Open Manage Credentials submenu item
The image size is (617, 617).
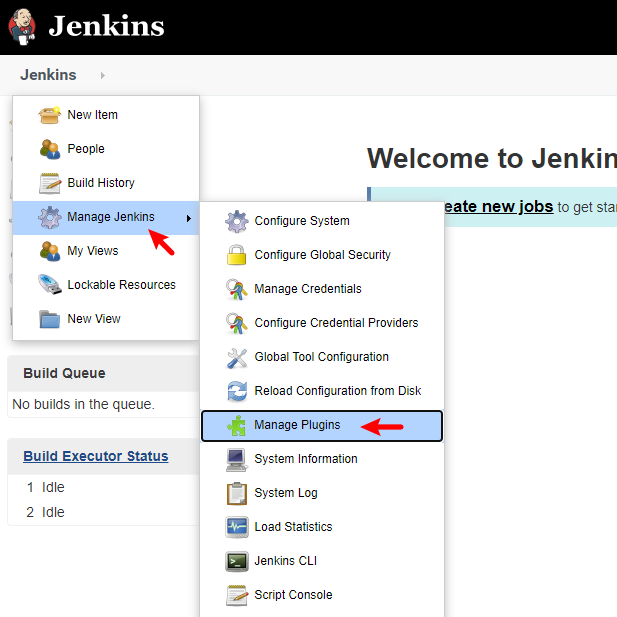click(322, 289)
